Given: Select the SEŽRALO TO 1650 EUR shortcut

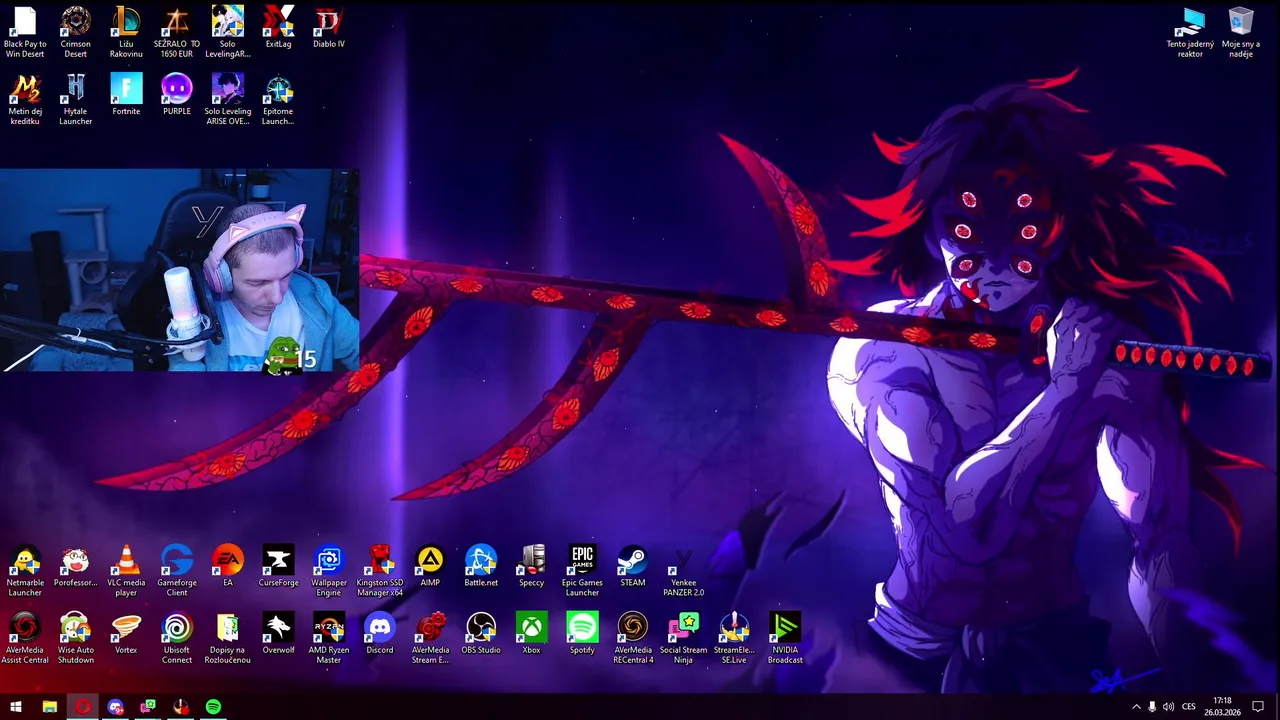Looking at the screenshot, I should pyautogui.click(x=177, y=32).
